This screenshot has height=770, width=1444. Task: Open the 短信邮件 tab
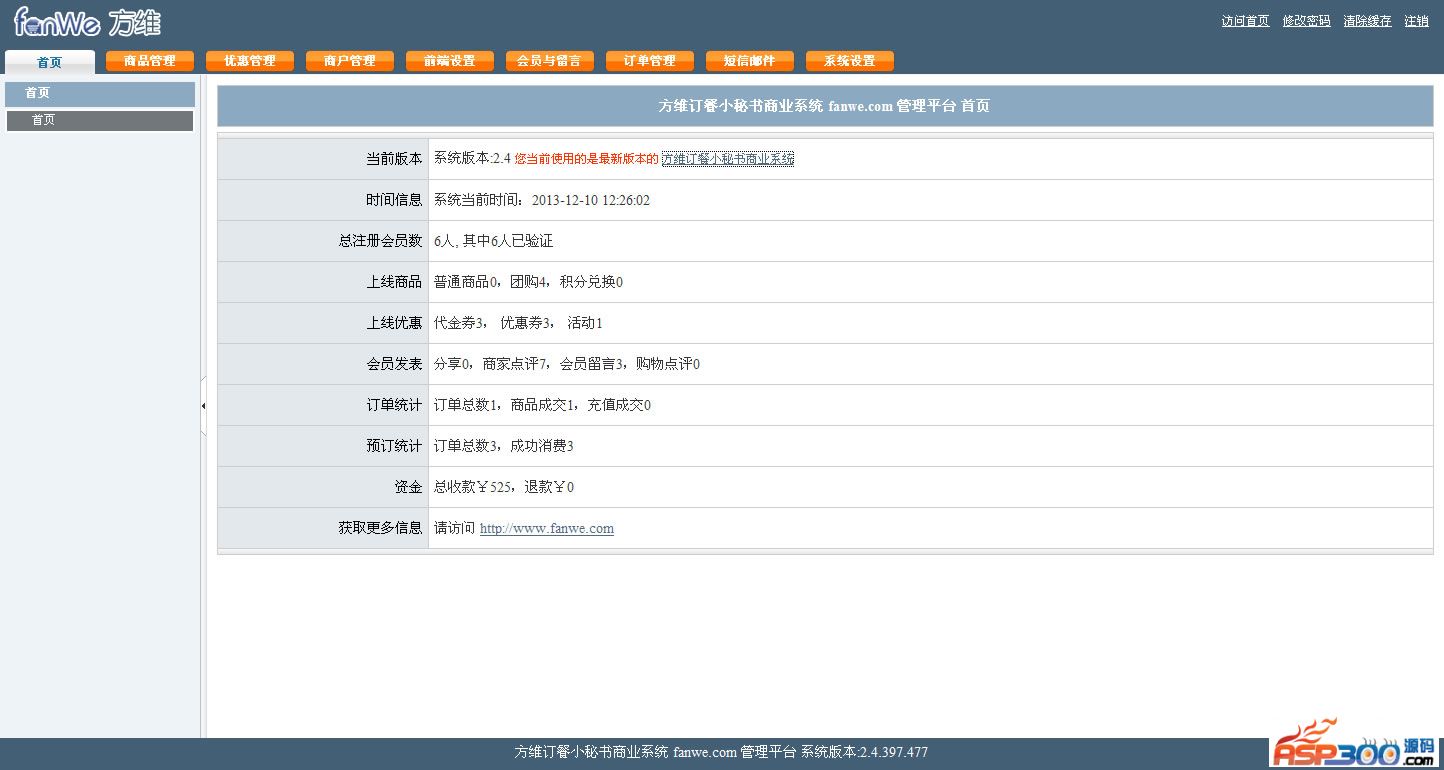tap(750, 61)
